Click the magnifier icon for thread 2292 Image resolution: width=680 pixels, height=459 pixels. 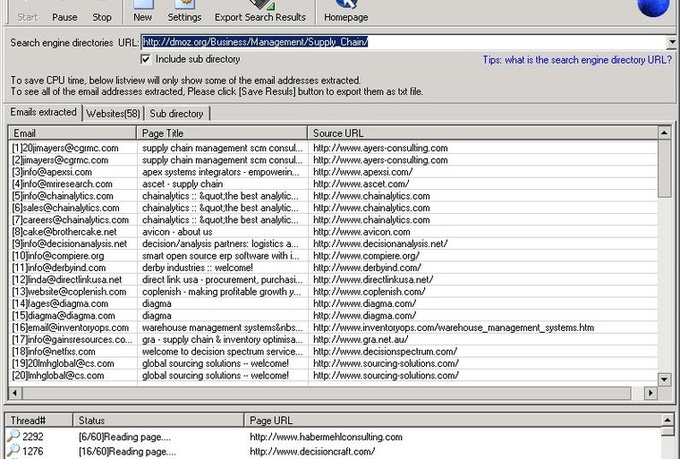click(14, 436)
